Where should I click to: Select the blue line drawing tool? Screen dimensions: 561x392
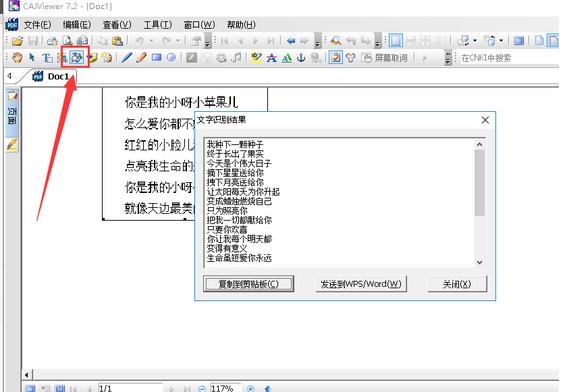127,58
